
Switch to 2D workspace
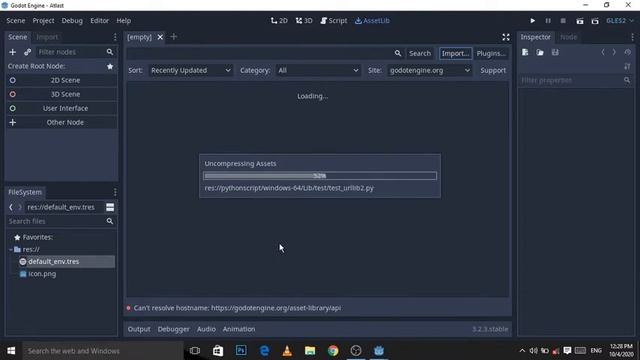point(279,20)
